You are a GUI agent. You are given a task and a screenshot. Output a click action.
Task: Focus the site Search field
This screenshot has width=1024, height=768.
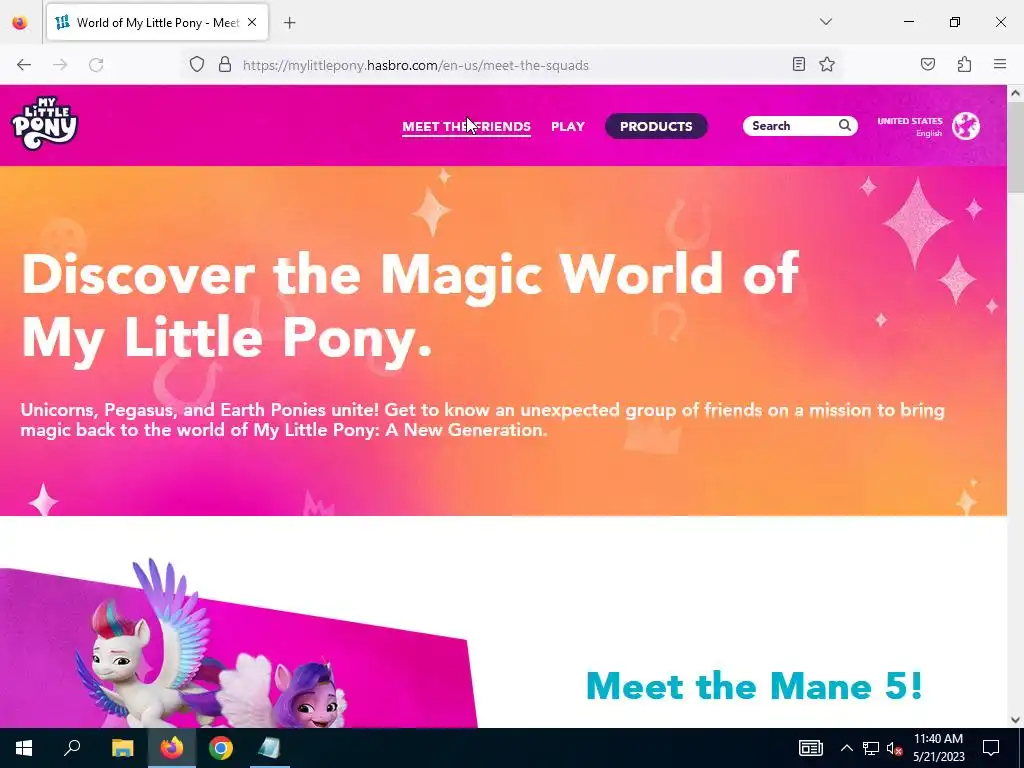[792, 126]
